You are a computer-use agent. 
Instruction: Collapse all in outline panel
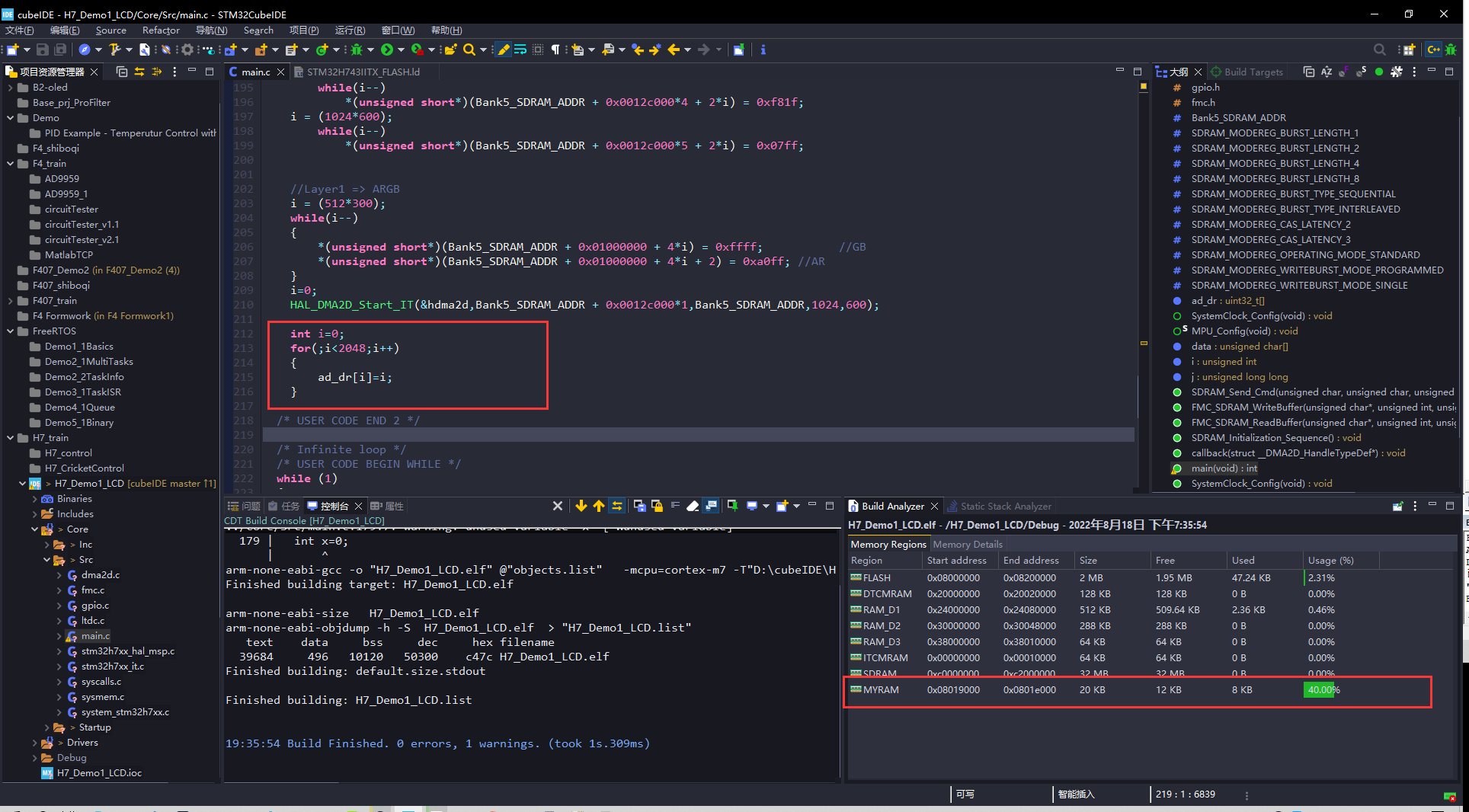(1309, 72)
